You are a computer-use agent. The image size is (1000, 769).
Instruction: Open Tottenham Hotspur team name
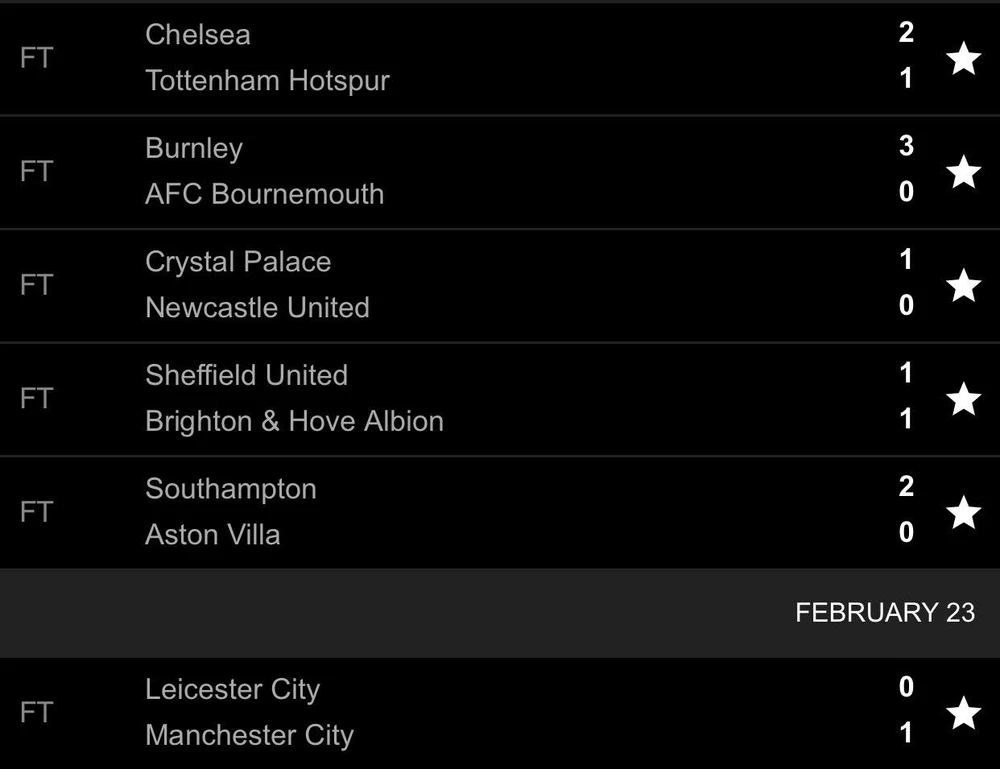[x=267, y=81]
